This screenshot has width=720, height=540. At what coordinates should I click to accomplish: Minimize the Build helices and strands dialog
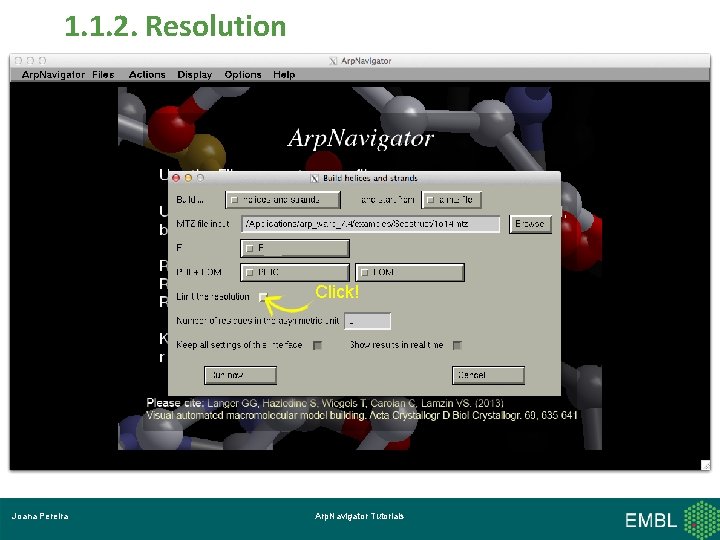[x=188, y=178]
